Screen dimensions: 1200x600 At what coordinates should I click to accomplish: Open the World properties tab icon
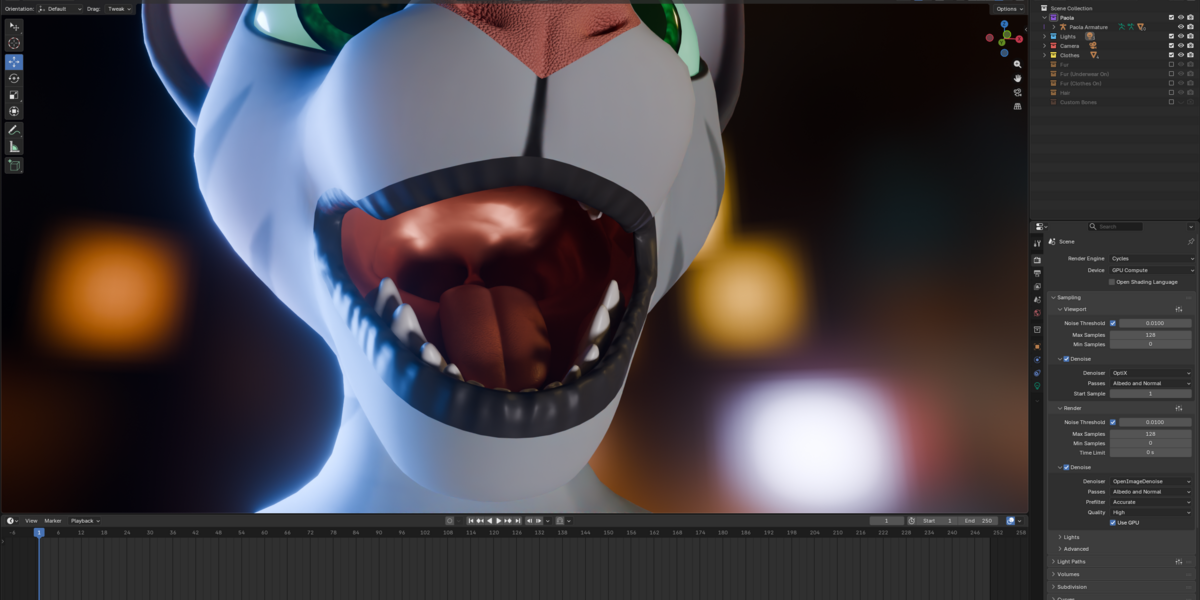pyautogui.click(x=1037, y=314)
